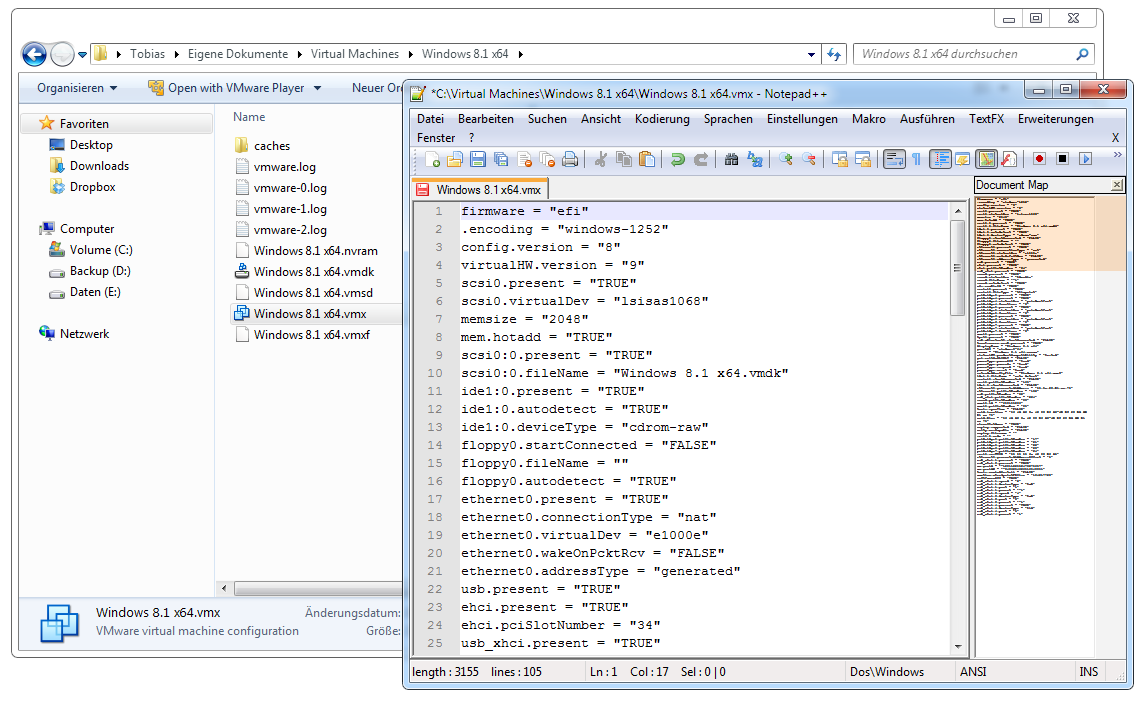Viewport: 1143px width, 701px height.
Task: Click the down arrow of the editor scrollbar
Action: tap(957, 646)
